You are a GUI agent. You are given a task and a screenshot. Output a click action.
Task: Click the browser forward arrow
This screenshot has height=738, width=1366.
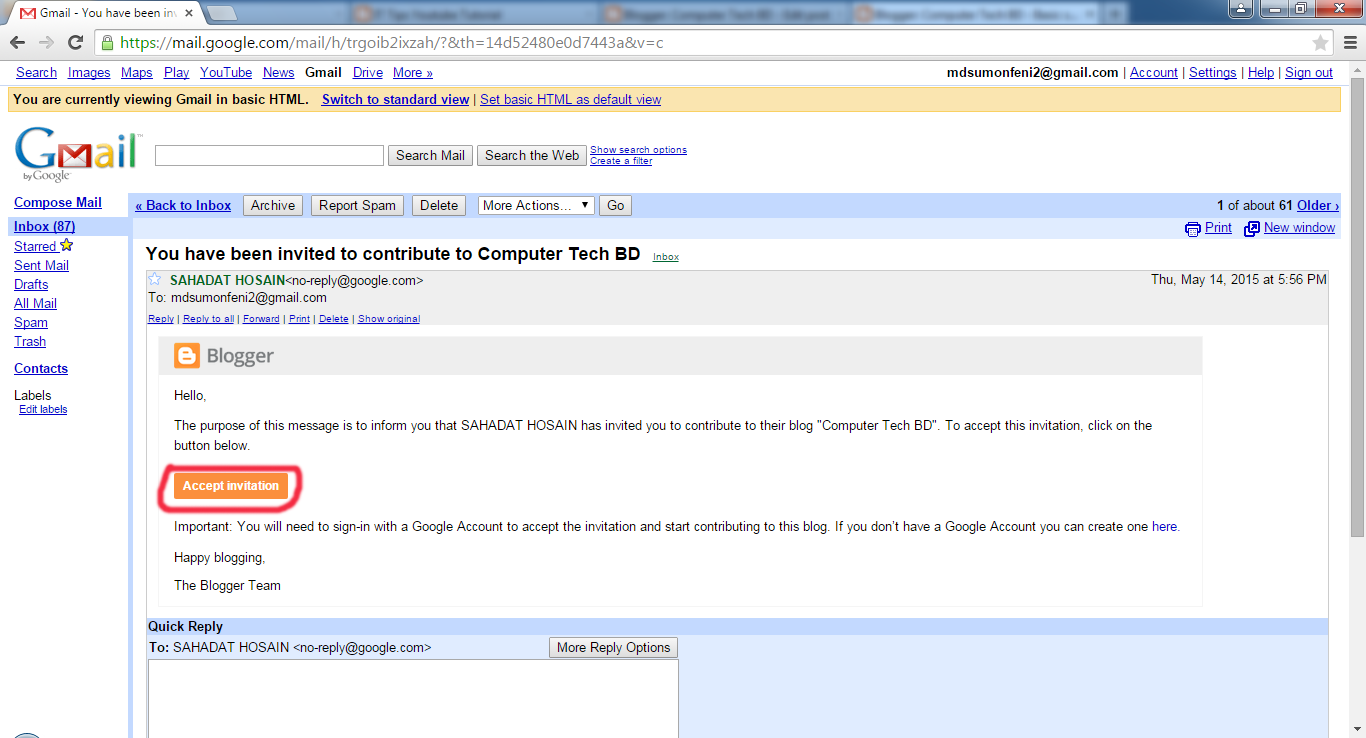pyautogui.click(x=46, y=43)
